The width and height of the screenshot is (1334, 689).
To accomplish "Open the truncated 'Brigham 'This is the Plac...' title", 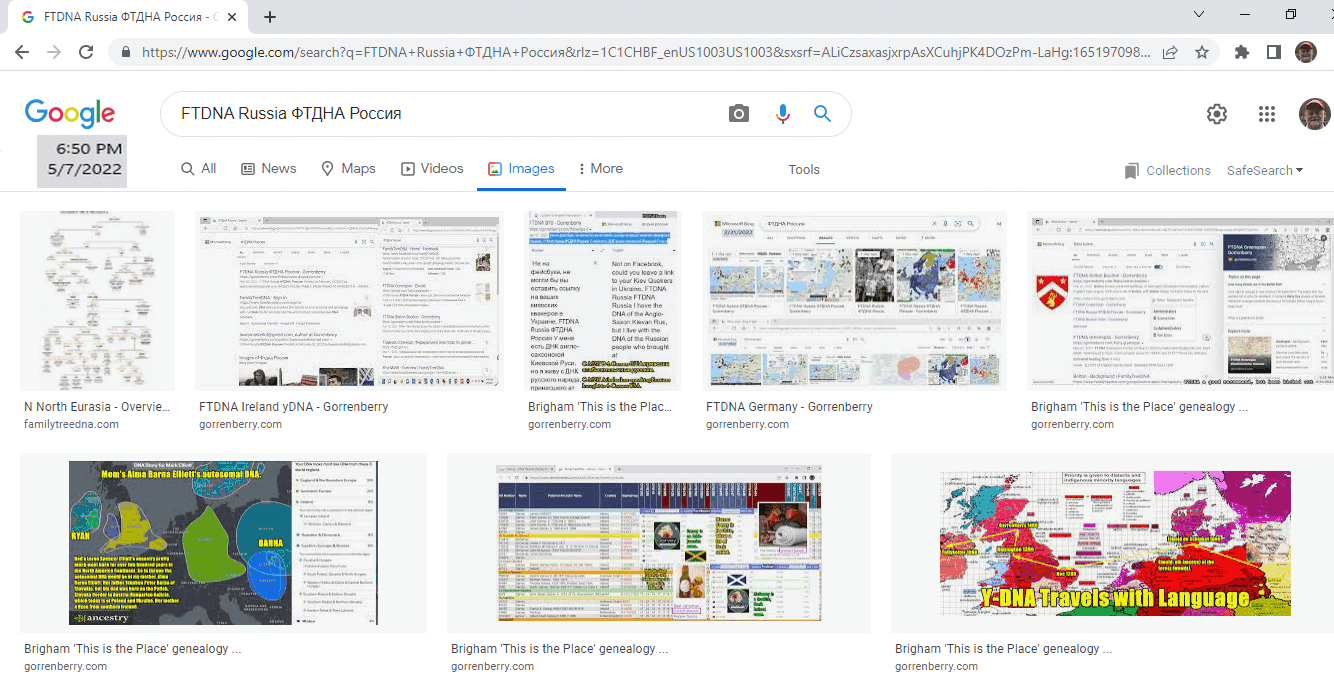I will (600, 407).
